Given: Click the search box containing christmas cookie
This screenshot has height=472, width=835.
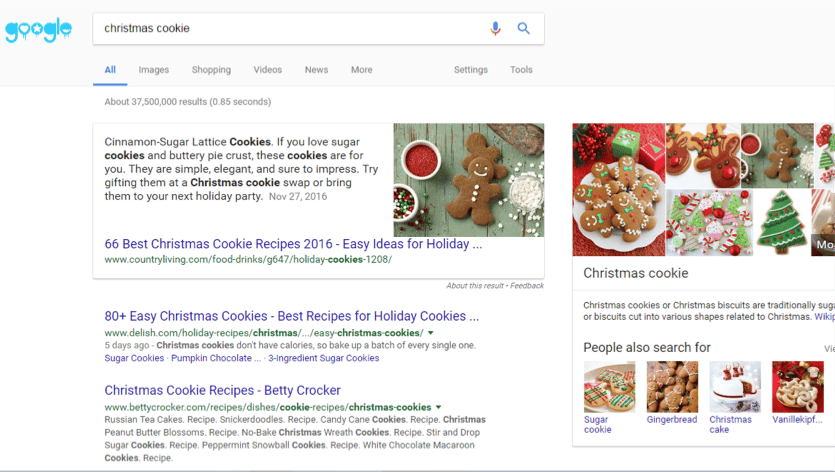Looking at the screenshot, I should point(290,29).
